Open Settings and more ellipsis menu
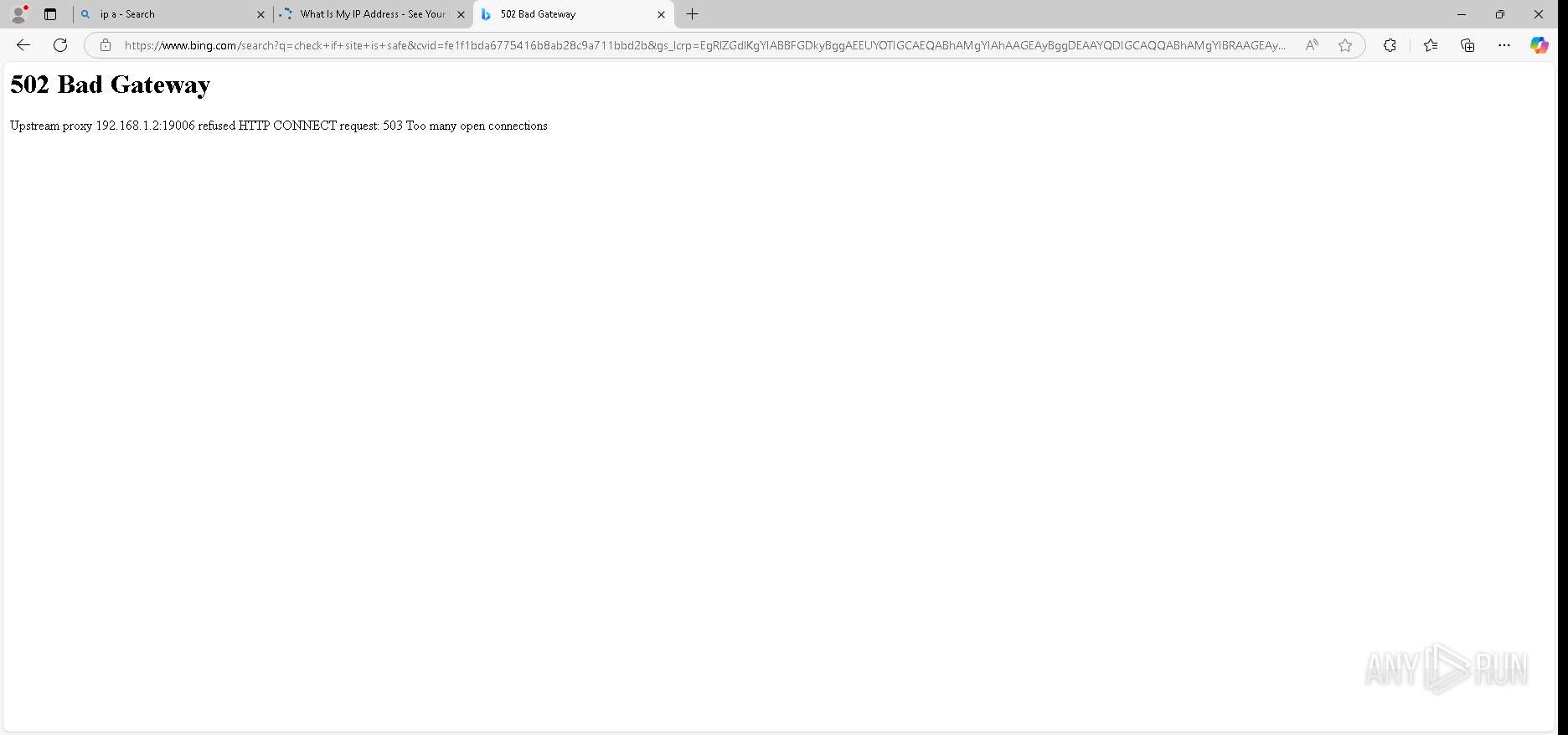The image size is (1568, 735). pyautogui.click(x=1504, y=45)
